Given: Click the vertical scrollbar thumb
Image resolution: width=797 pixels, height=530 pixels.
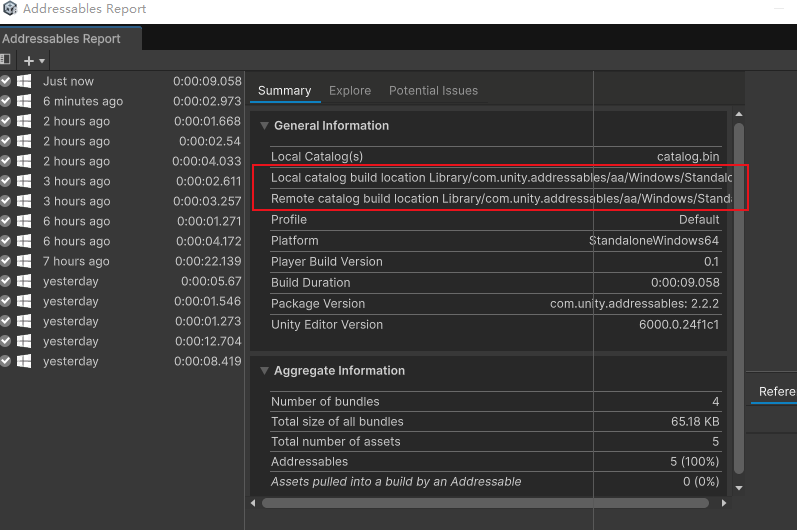Looking at the screenshot, I should 739,299.
